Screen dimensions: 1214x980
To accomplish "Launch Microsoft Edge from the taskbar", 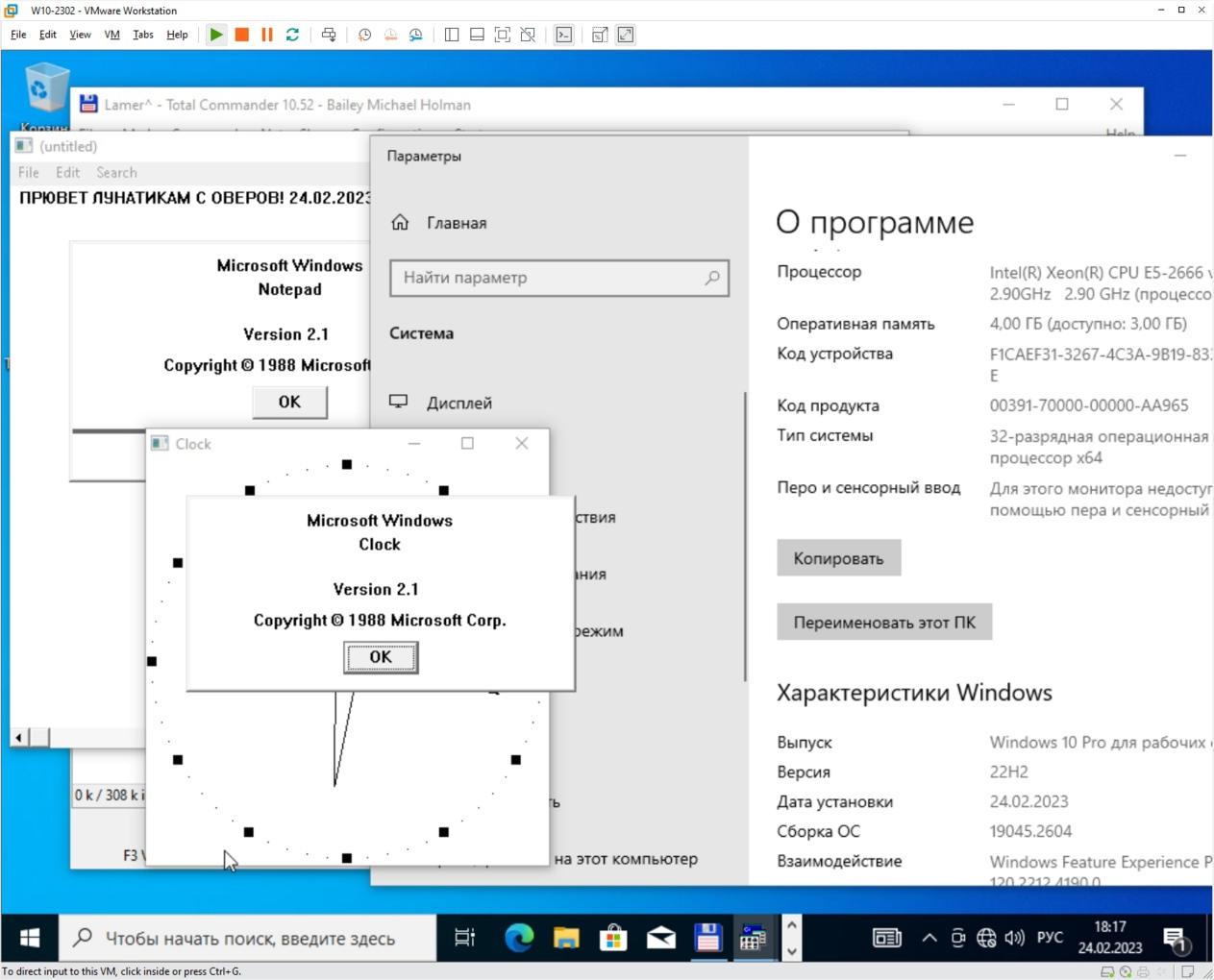I will click(519, 938).
